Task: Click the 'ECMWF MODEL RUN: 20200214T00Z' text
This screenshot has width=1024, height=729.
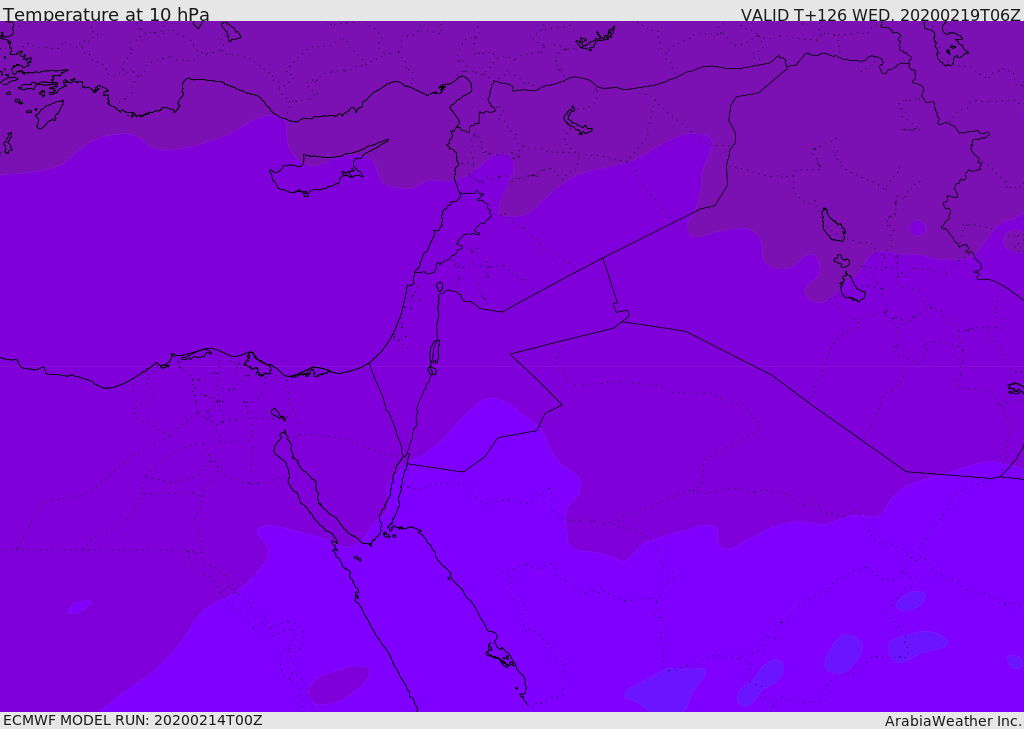Action: [x=133, y=720]
